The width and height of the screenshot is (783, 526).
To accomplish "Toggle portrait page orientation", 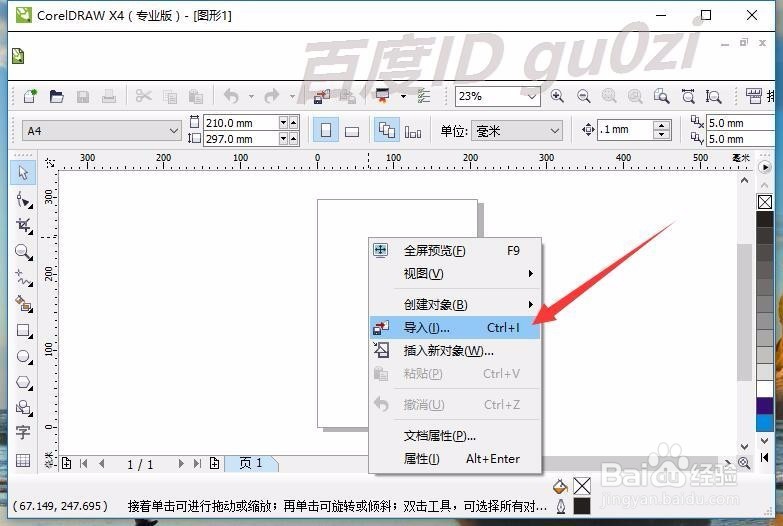I will pos(326,130).
